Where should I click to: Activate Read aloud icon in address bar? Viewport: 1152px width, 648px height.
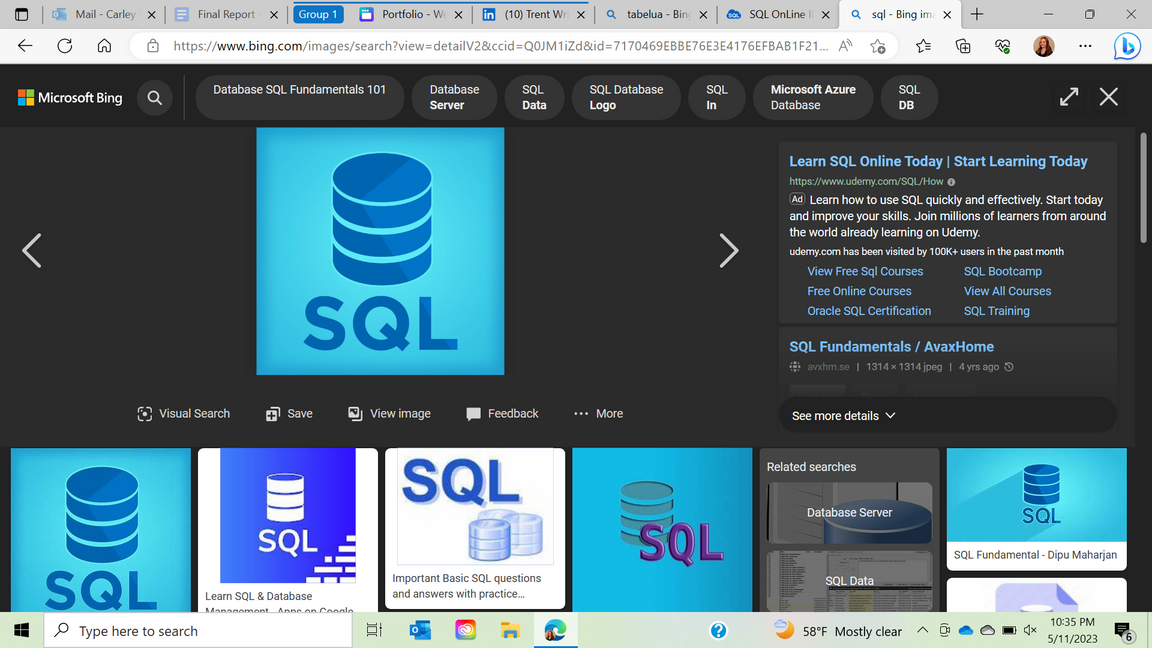click(x=846, y=46)
